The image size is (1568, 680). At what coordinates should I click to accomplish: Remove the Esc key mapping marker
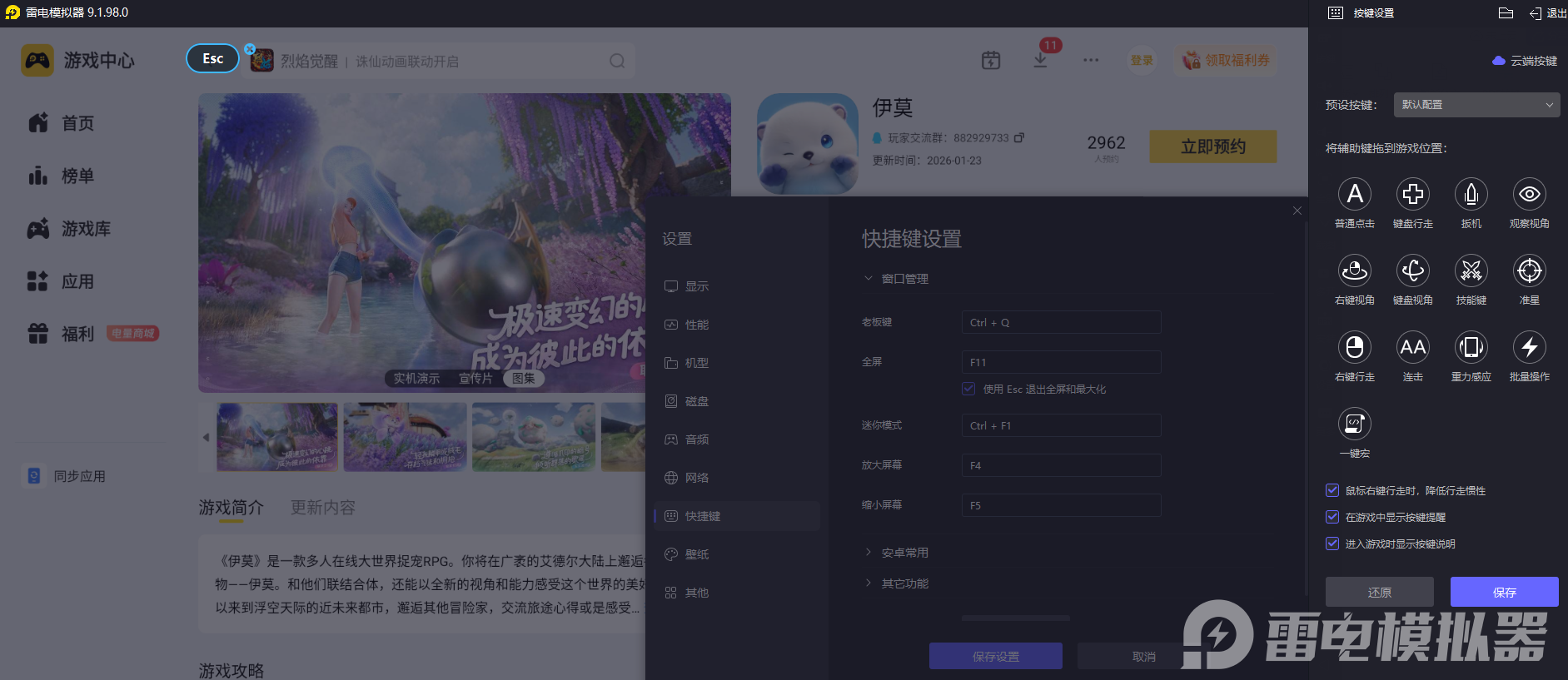[x=250, y=49]
